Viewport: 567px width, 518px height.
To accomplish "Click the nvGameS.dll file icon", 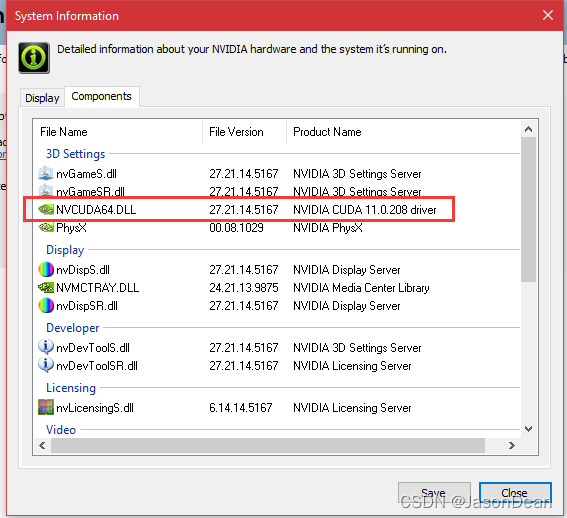I will [46, 173].
